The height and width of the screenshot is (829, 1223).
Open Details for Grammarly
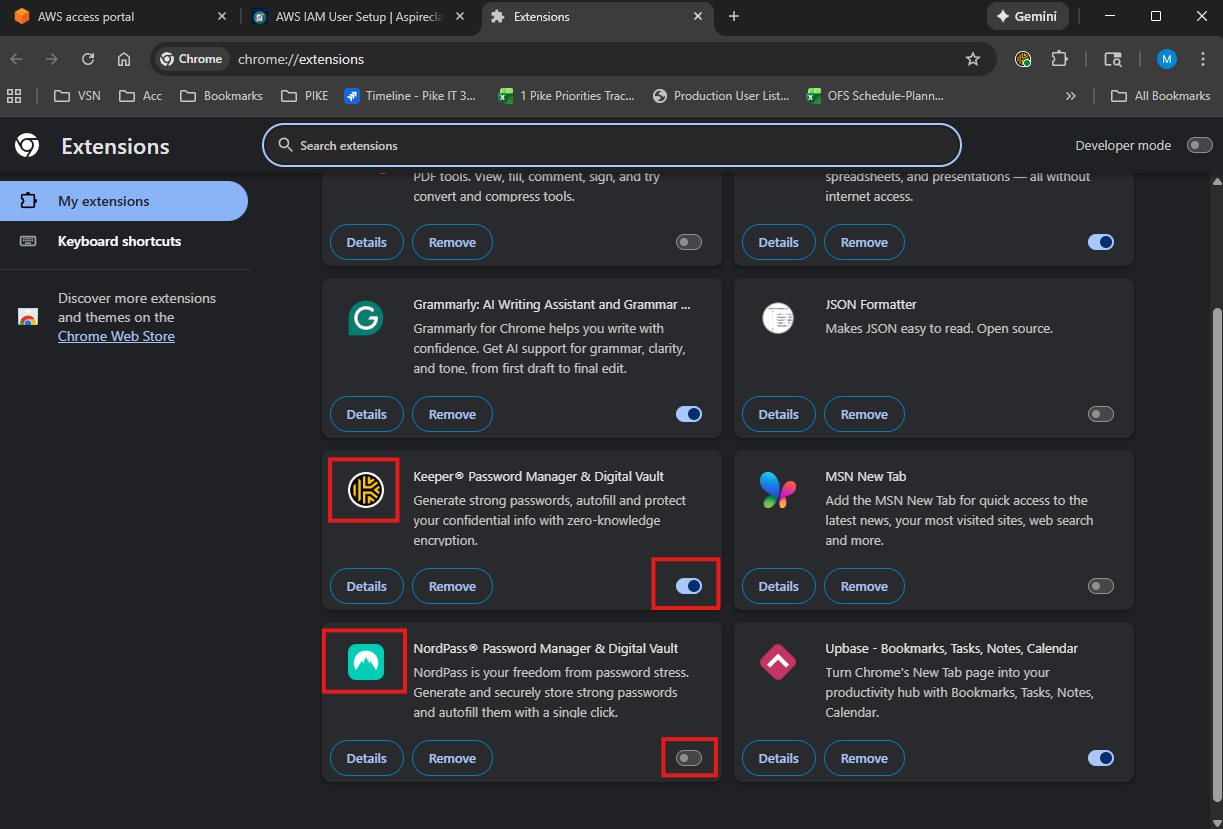366,414
